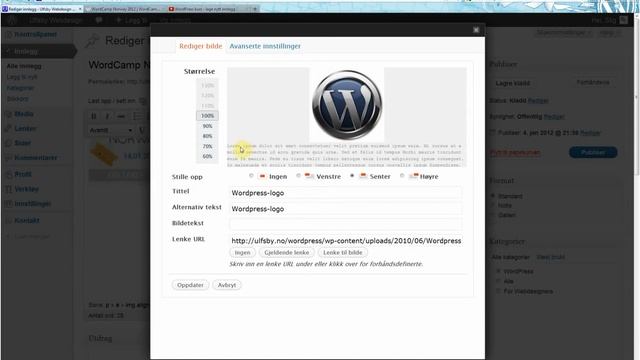640x360 pixels.
Task: Click the Forhåndsvis button
Action: coord(593,83)
